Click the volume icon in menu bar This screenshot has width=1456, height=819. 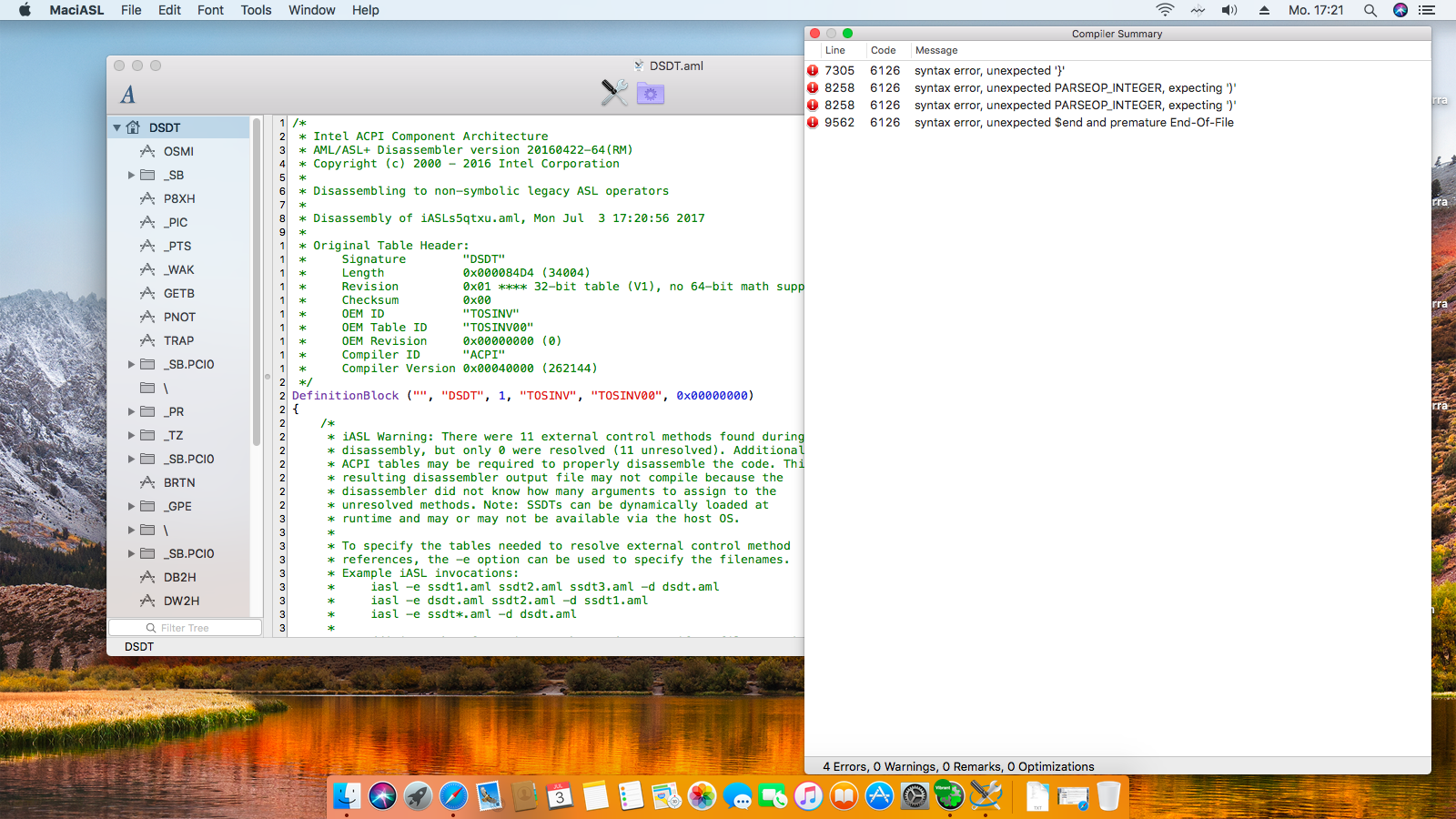[x=1229, y=10]
